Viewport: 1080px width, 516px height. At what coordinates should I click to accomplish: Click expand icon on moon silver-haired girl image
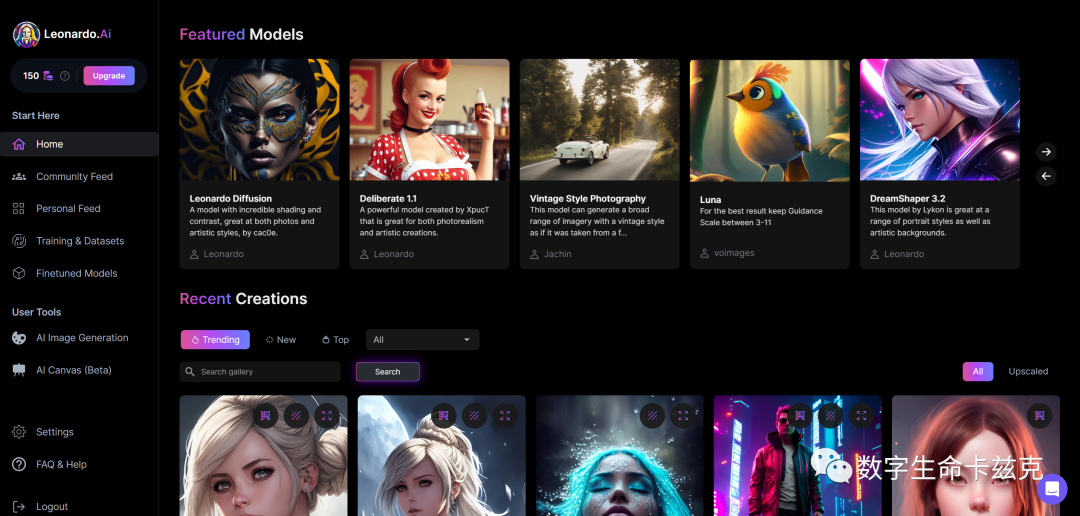point(505,415)
